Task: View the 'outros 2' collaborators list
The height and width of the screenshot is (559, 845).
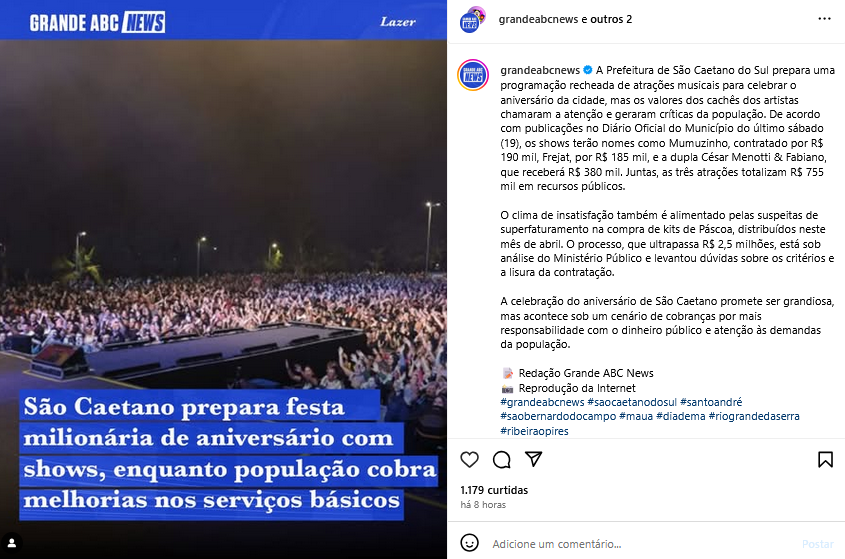Action: pos(611,19)
